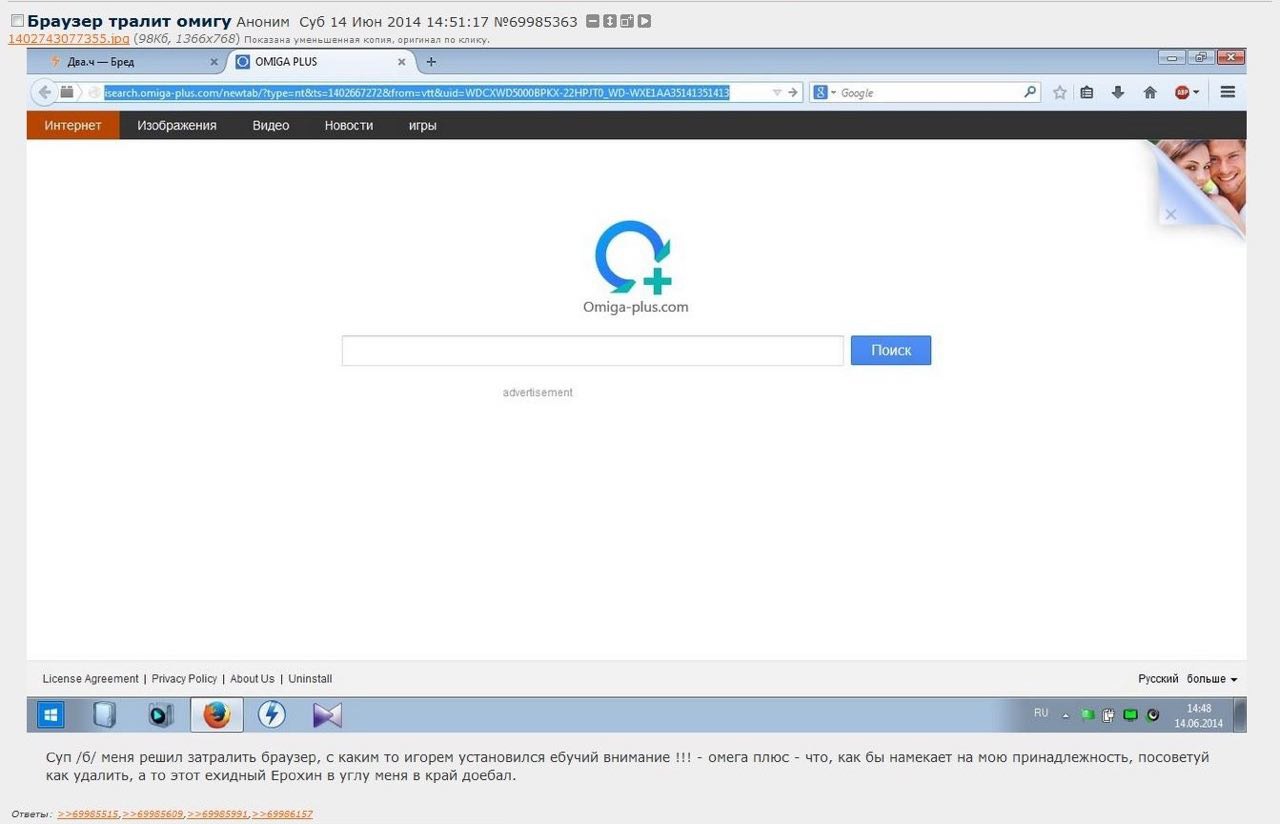
Task: Switch to the Изображения tab
Action: click(177, 125)
